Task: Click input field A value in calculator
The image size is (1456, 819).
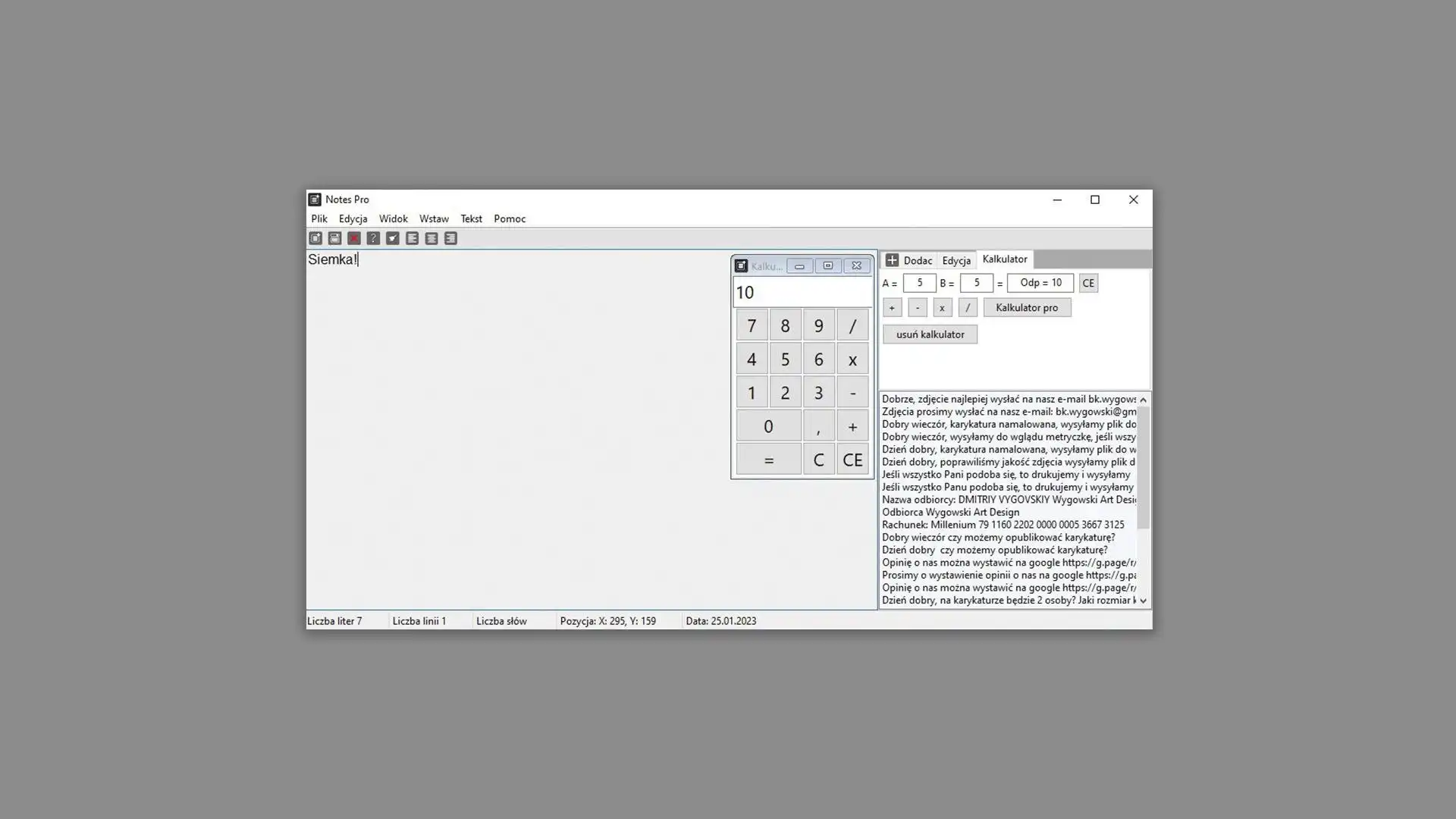Action: point(918,282)
